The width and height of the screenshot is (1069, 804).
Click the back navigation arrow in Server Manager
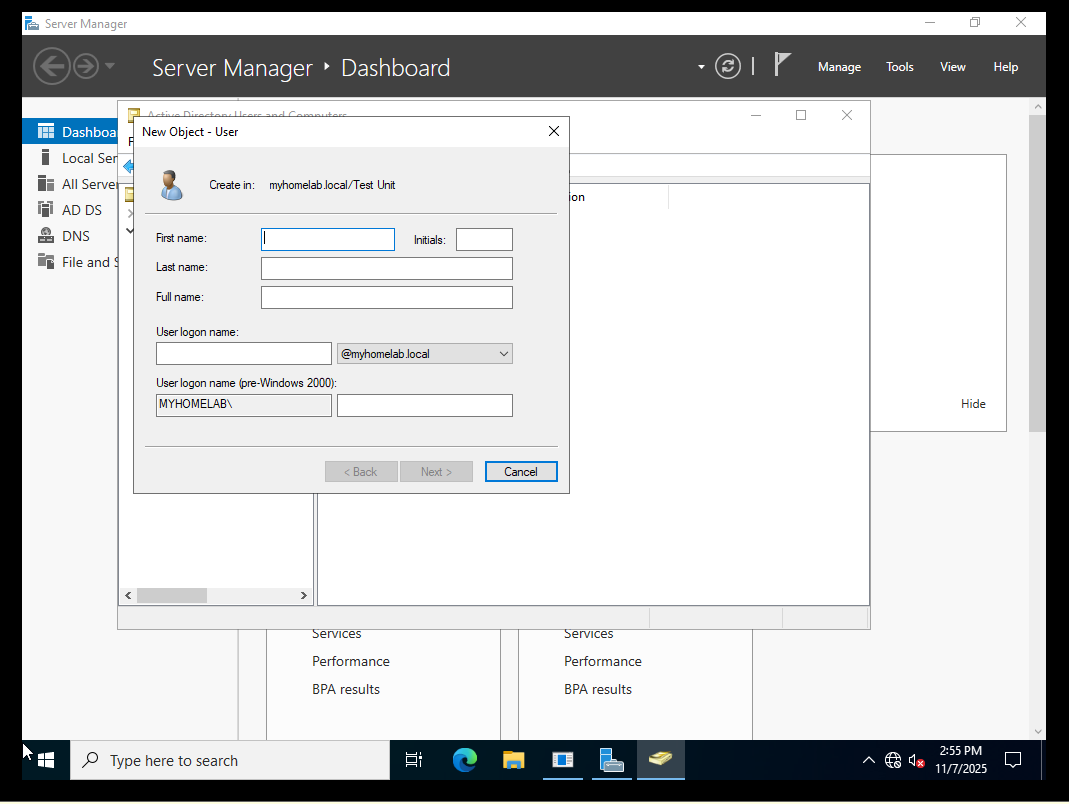51,67
